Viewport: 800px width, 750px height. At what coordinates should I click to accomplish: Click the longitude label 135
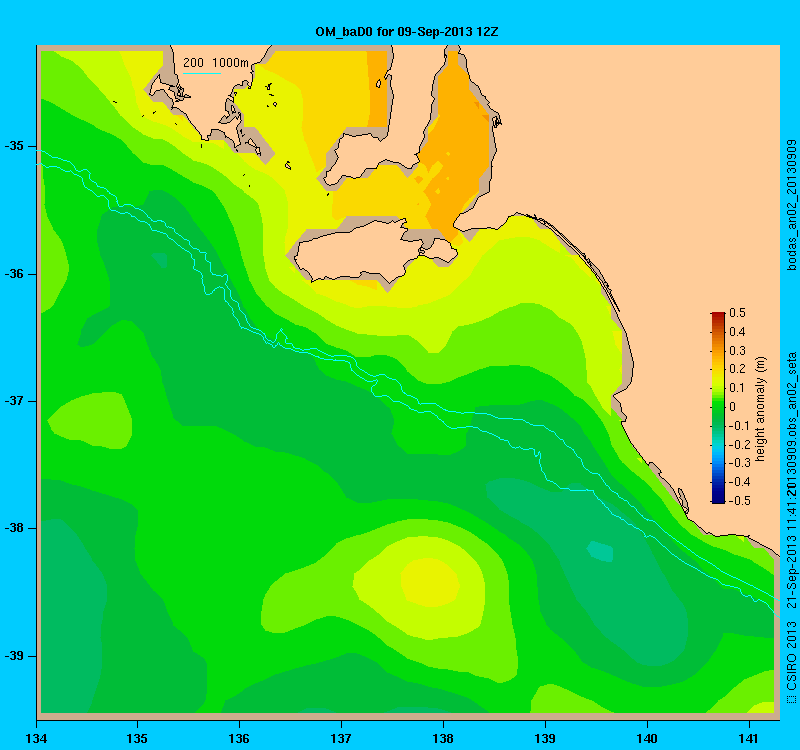[x=137, y=738]
